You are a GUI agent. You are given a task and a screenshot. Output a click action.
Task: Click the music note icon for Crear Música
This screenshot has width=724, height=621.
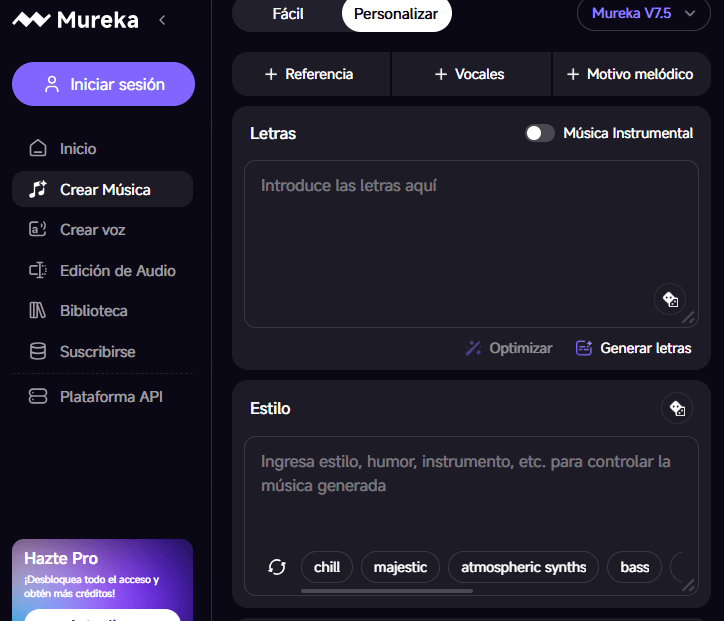(38, 189)
